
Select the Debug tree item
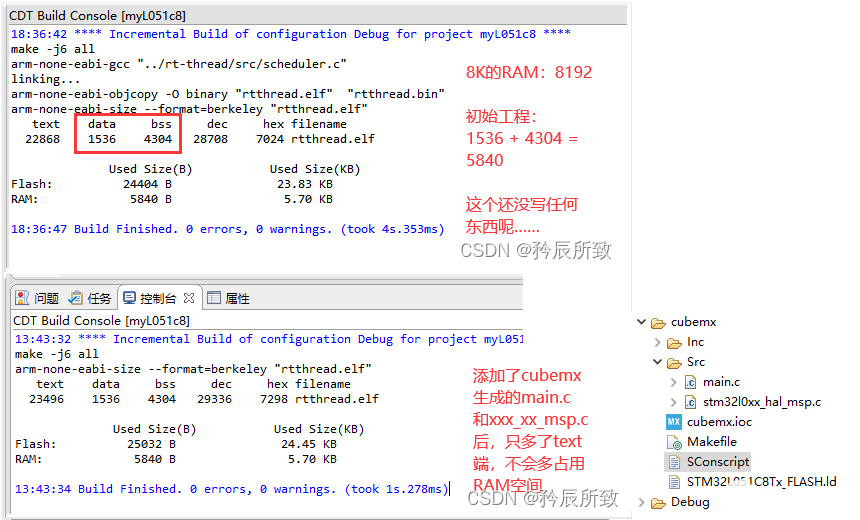coord(690,502)
